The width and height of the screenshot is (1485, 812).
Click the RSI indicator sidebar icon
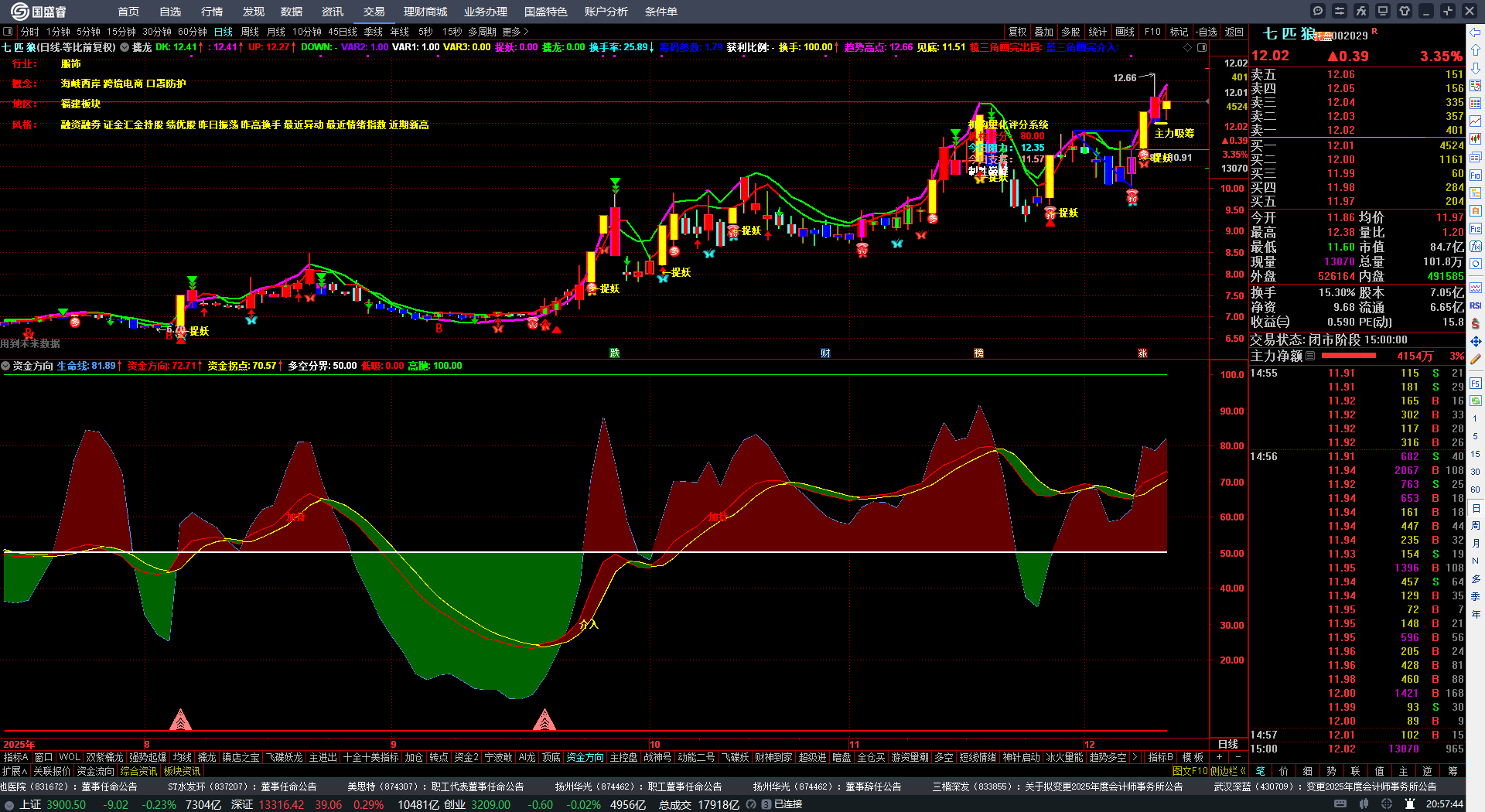point(1476,305)
